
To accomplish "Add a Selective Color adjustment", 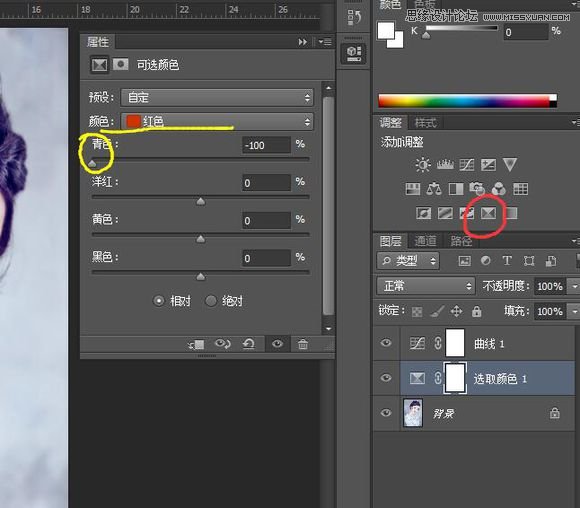I will [x=488, y=213].
